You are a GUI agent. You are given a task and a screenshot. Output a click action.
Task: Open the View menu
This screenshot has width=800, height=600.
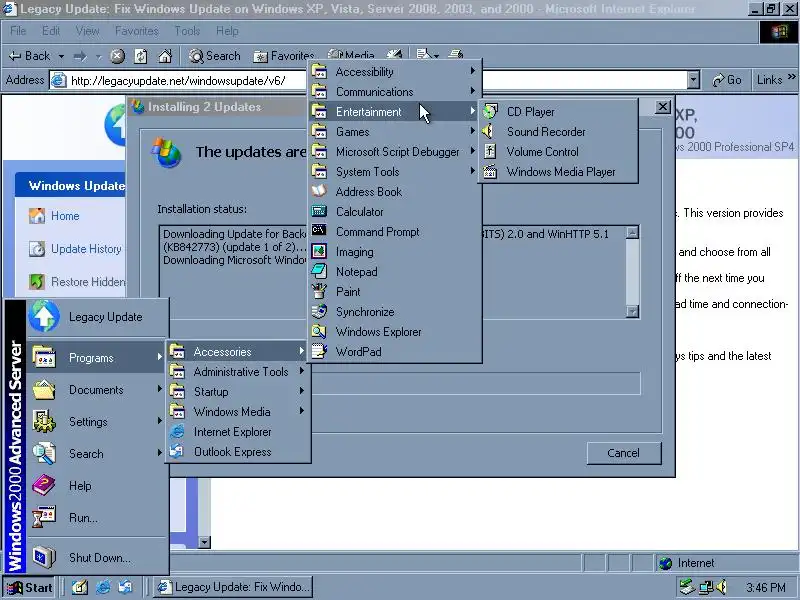point(87,31)
